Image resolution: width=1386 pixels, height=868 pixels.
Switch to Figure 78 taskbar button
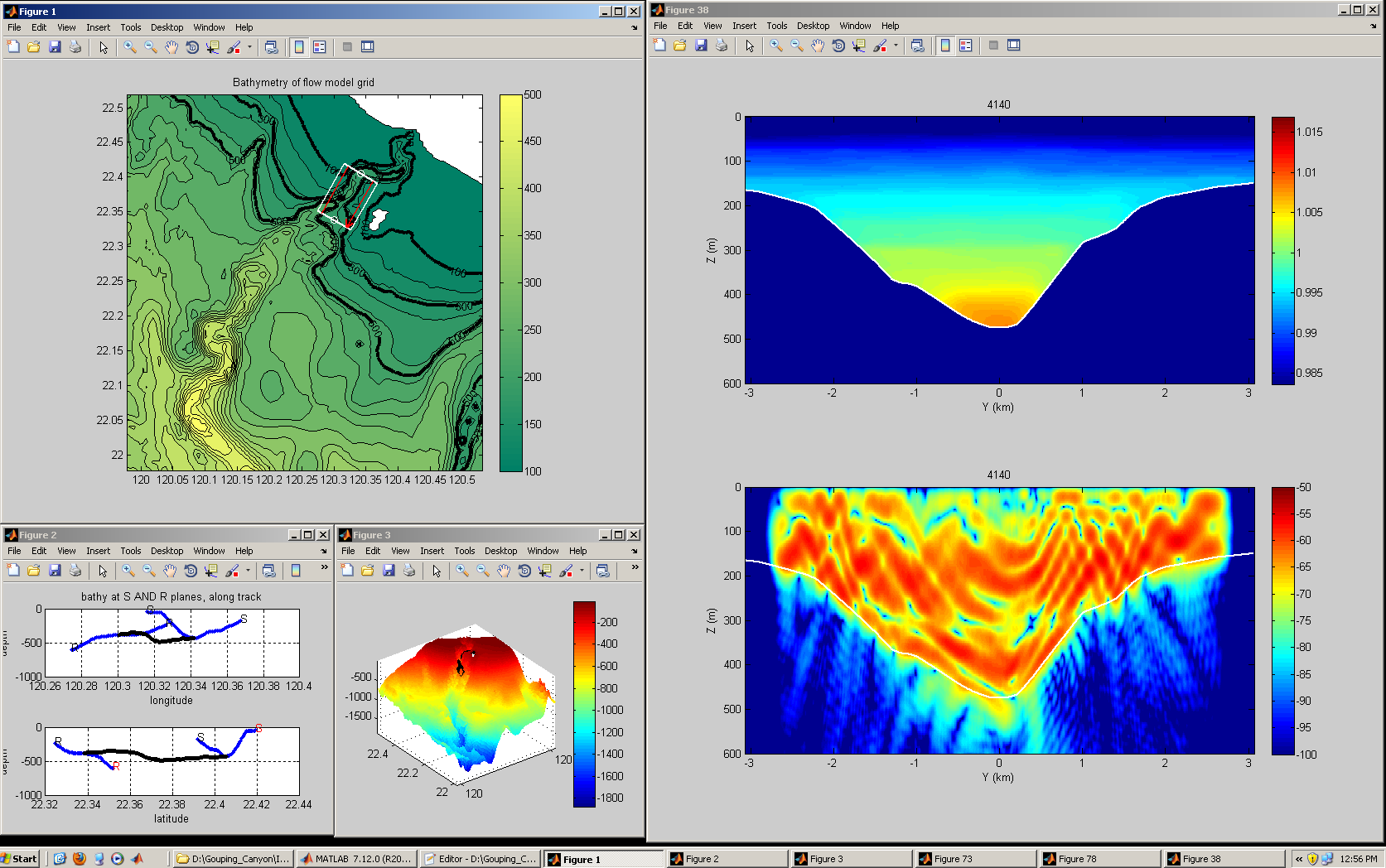[x=1099, y=859]
